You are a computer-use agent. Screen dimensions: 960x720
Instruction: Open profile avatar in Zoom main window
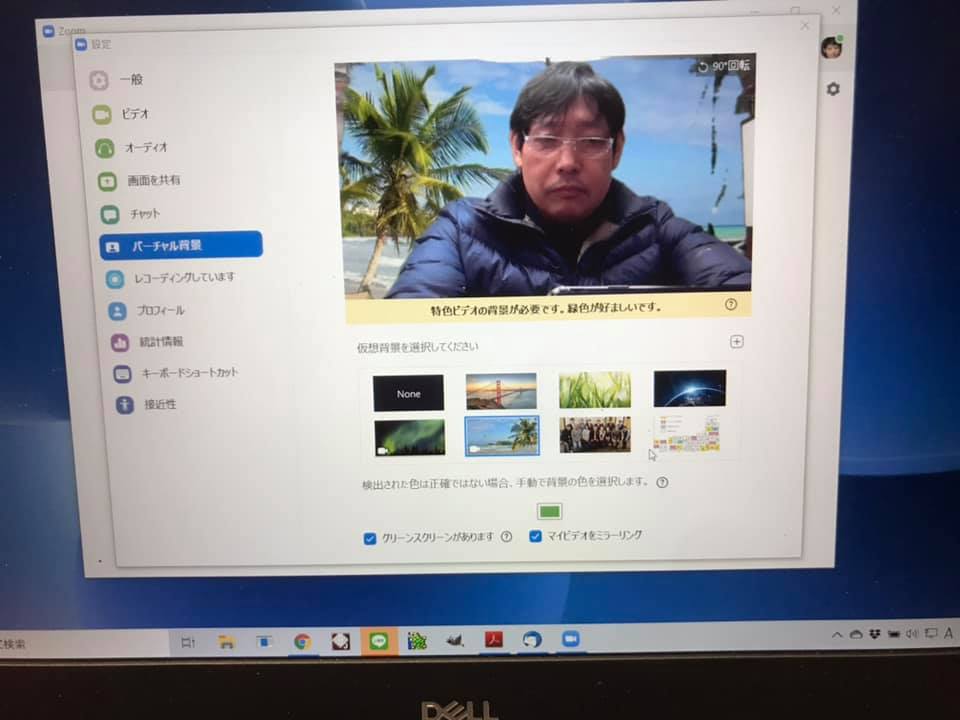pyautogui.click(x=831, y=48)
